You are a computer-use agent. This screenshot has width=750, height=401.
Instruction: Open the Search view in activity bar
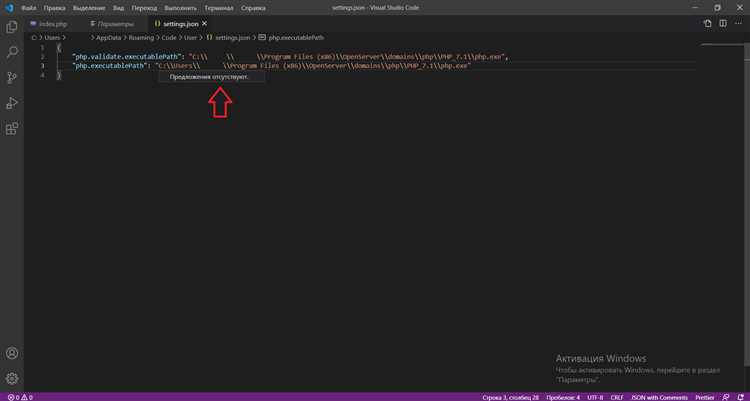pos(12,52)
